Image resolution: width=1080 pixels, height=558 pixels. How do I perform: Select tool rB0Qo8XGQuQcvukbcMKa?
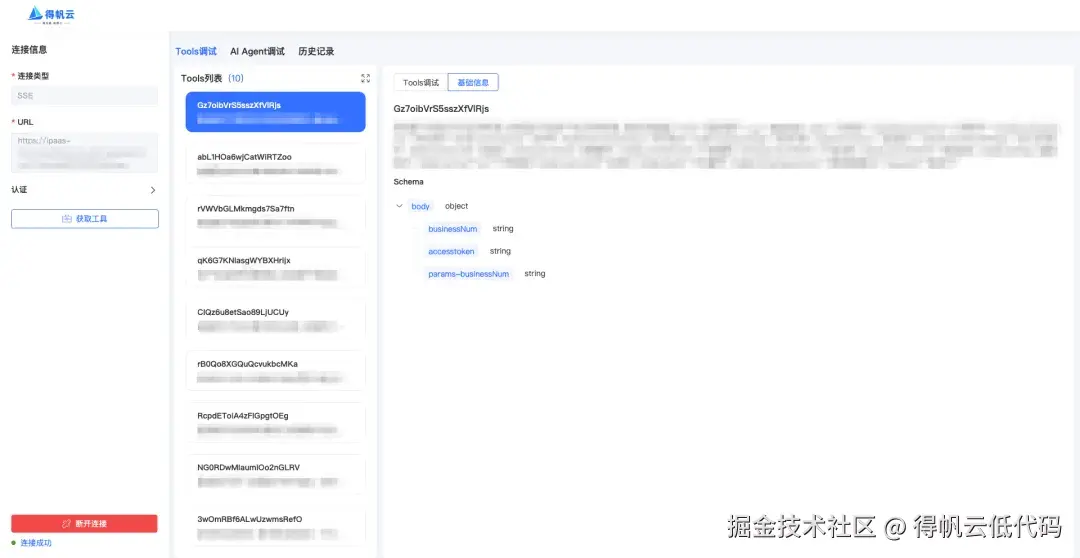tap(276, 371)
